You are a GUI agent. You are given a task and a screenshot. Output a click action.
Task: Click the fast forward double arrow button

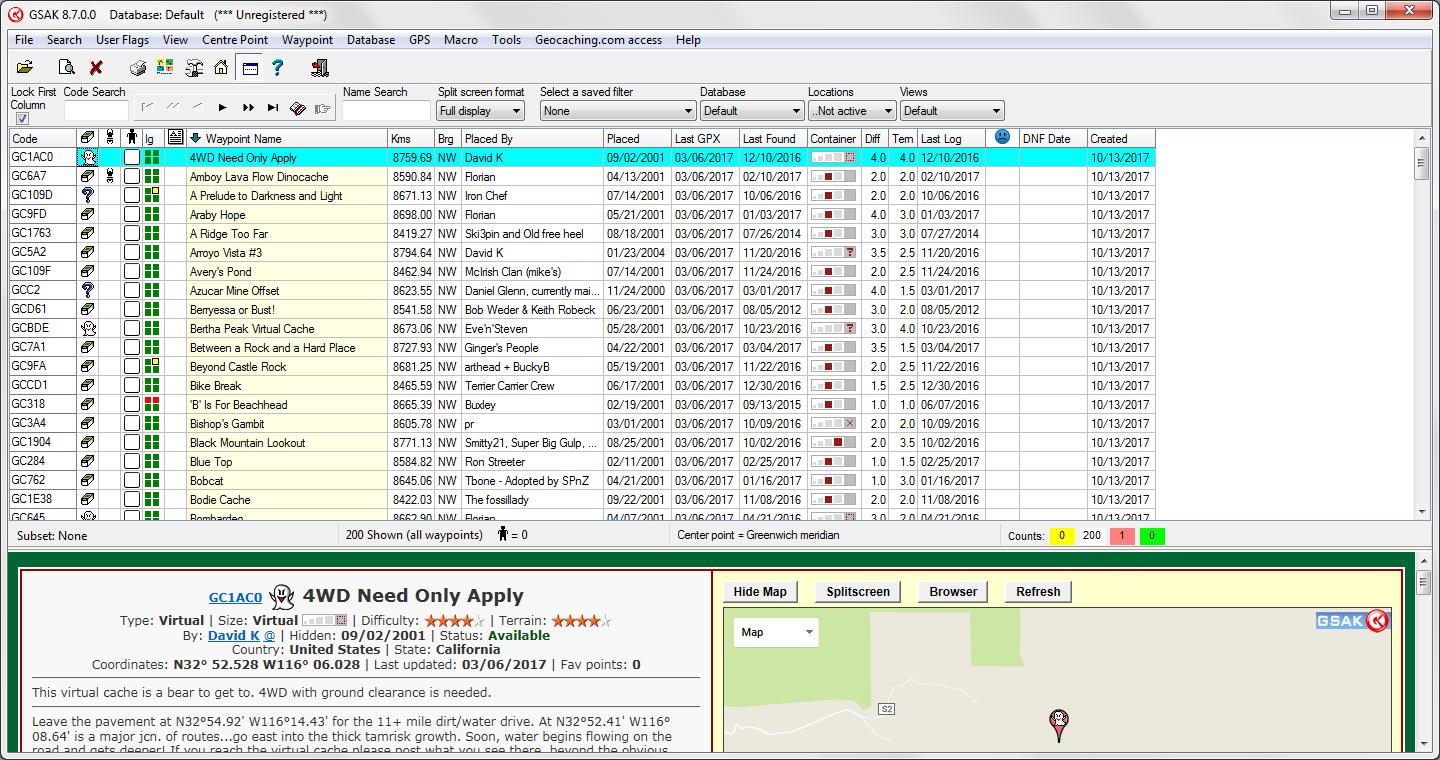(248, 108)
